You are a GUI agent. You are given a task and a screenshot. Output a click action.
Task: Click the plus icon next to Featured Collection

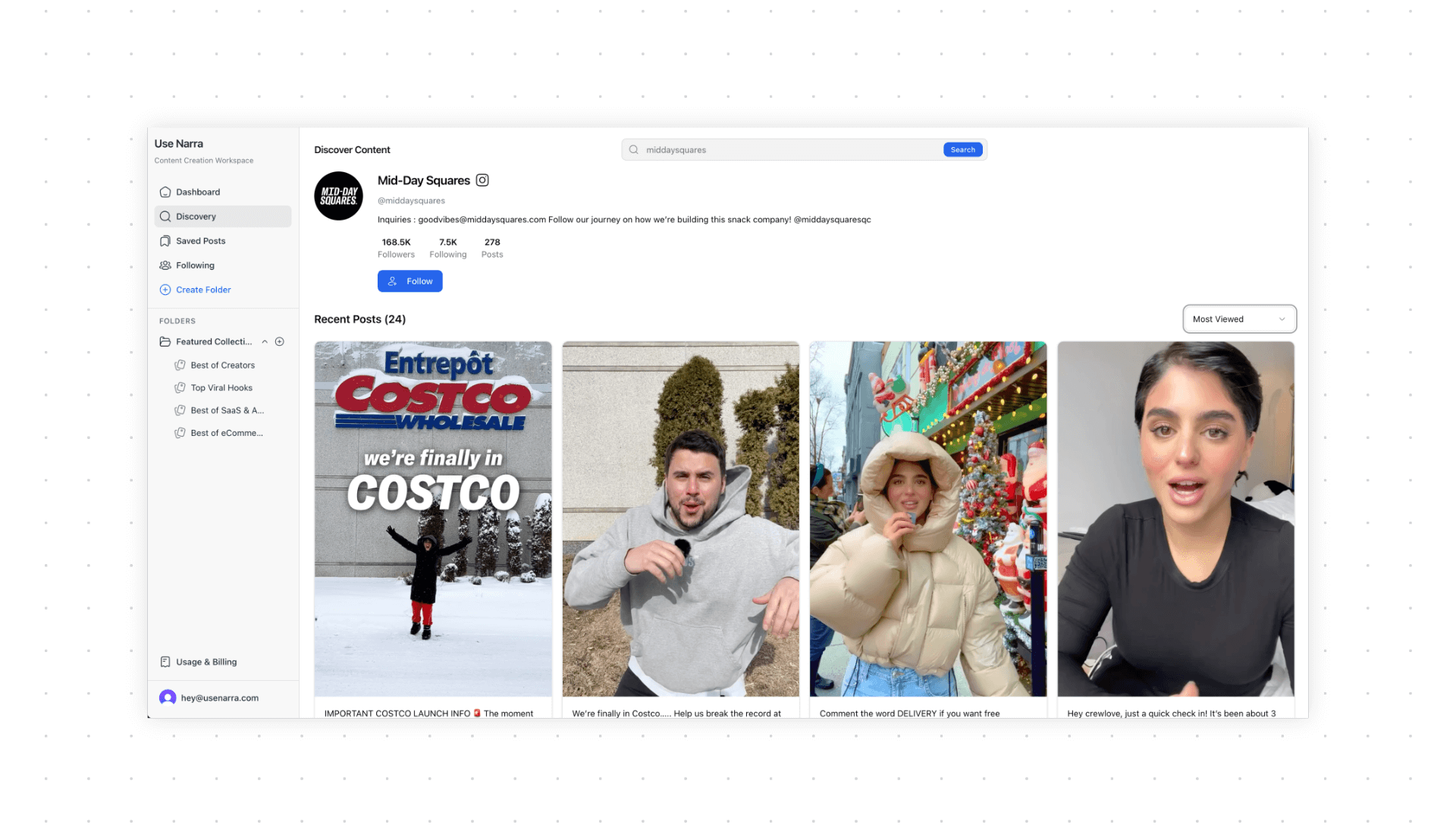[x=280, y=342]
